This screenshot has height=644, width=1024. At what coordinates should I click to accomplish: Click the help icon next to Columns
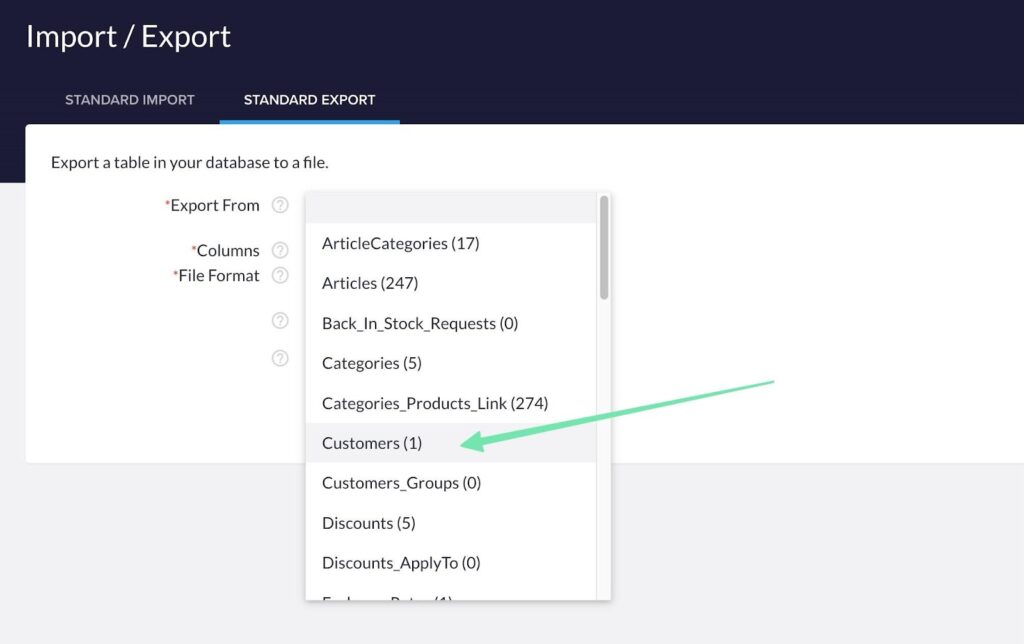pos(280,251)
